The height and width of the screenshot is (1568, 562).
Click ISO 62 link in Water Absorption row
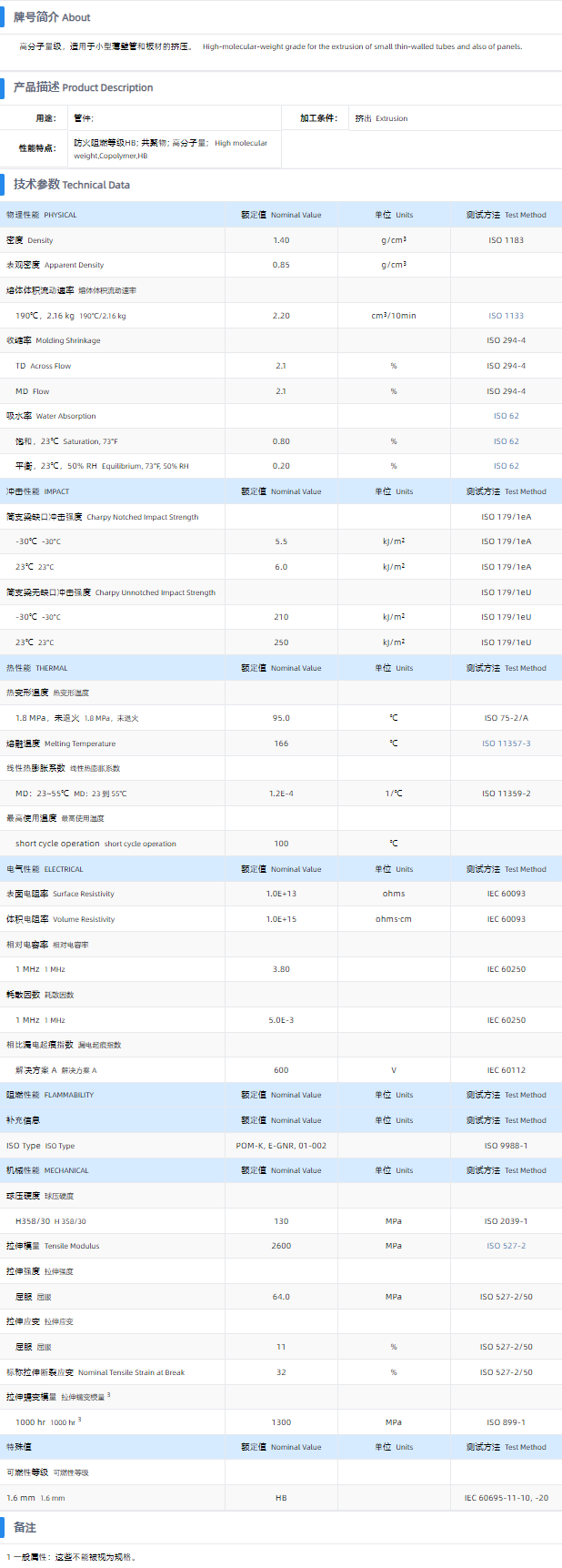point(506,416)
